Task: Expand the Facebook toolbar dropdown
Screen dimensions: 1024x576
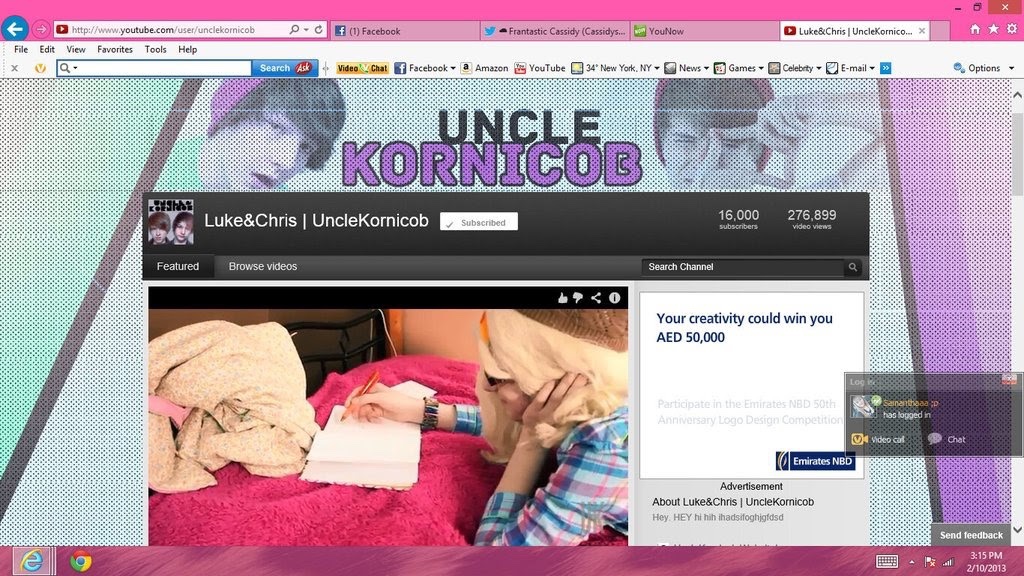Action: (x=453, y=68)
